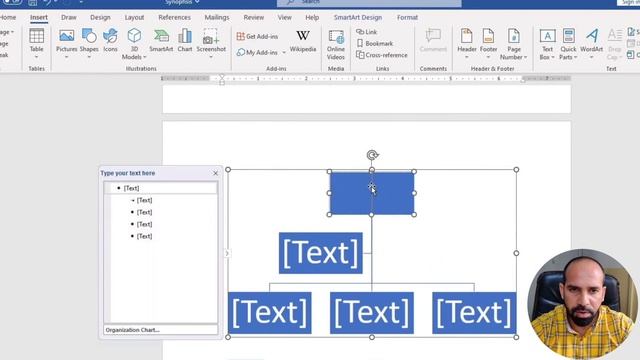Image resolution: width=640 pixels, height=360 pixels.
Task: Insert a SmartArt graphic
Action: pyautogui.click(x=161, y=40)
